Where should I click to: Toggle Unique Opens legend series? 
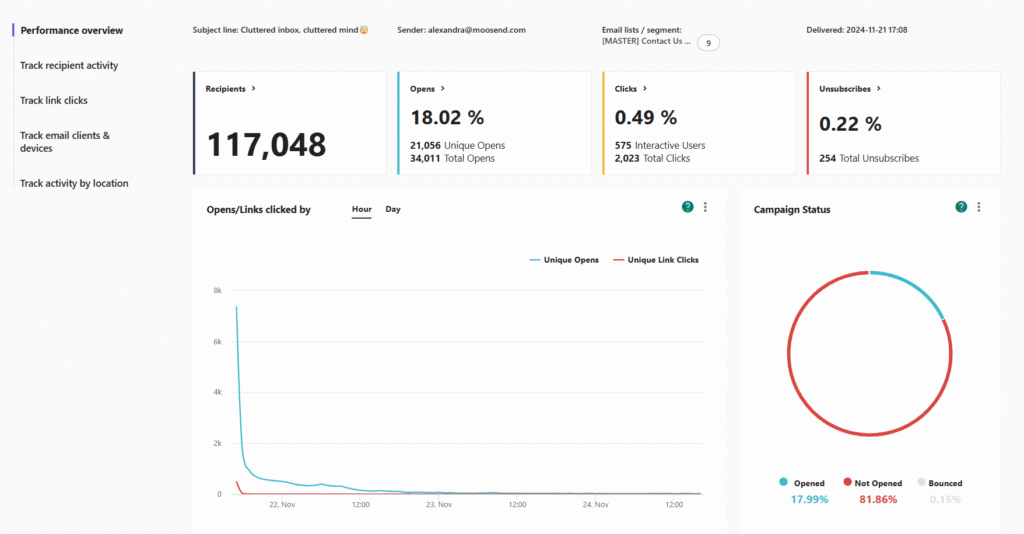(564, 260)
